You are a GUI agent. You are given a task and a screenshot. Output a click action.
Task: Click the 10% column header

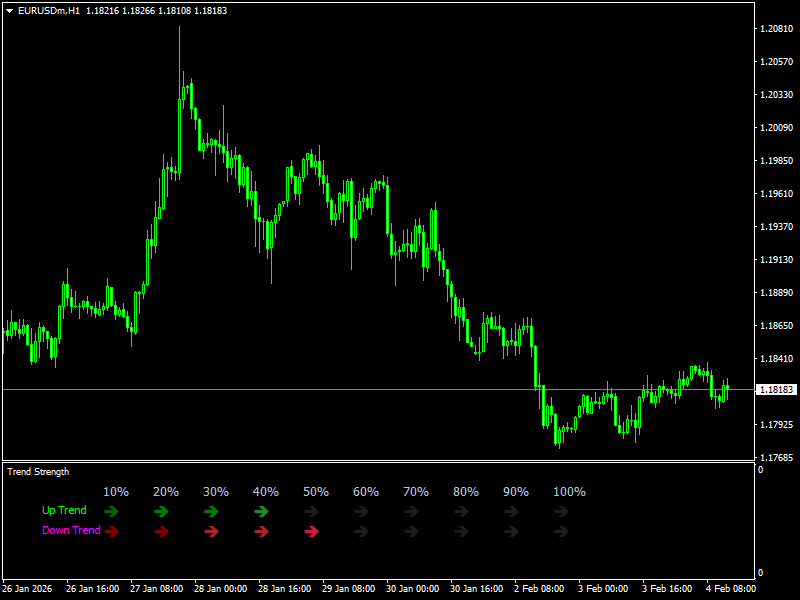coord(116,492)
